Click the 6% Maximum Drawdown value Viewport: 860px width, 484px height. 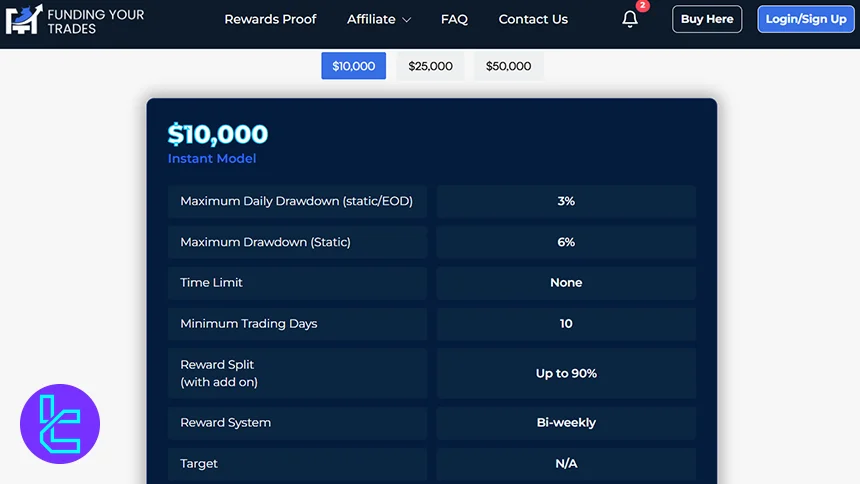[566, 242]
